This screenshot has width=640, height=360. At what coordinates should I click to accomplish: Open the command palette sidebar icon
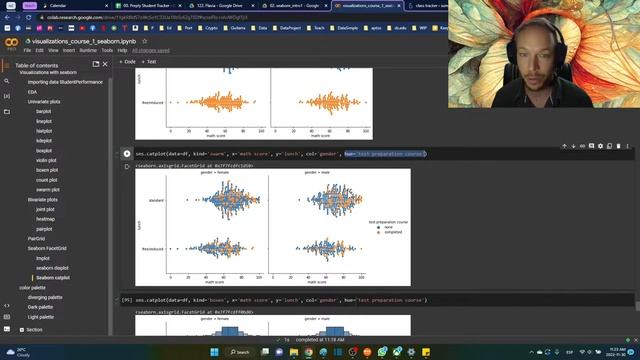[7, 317]
